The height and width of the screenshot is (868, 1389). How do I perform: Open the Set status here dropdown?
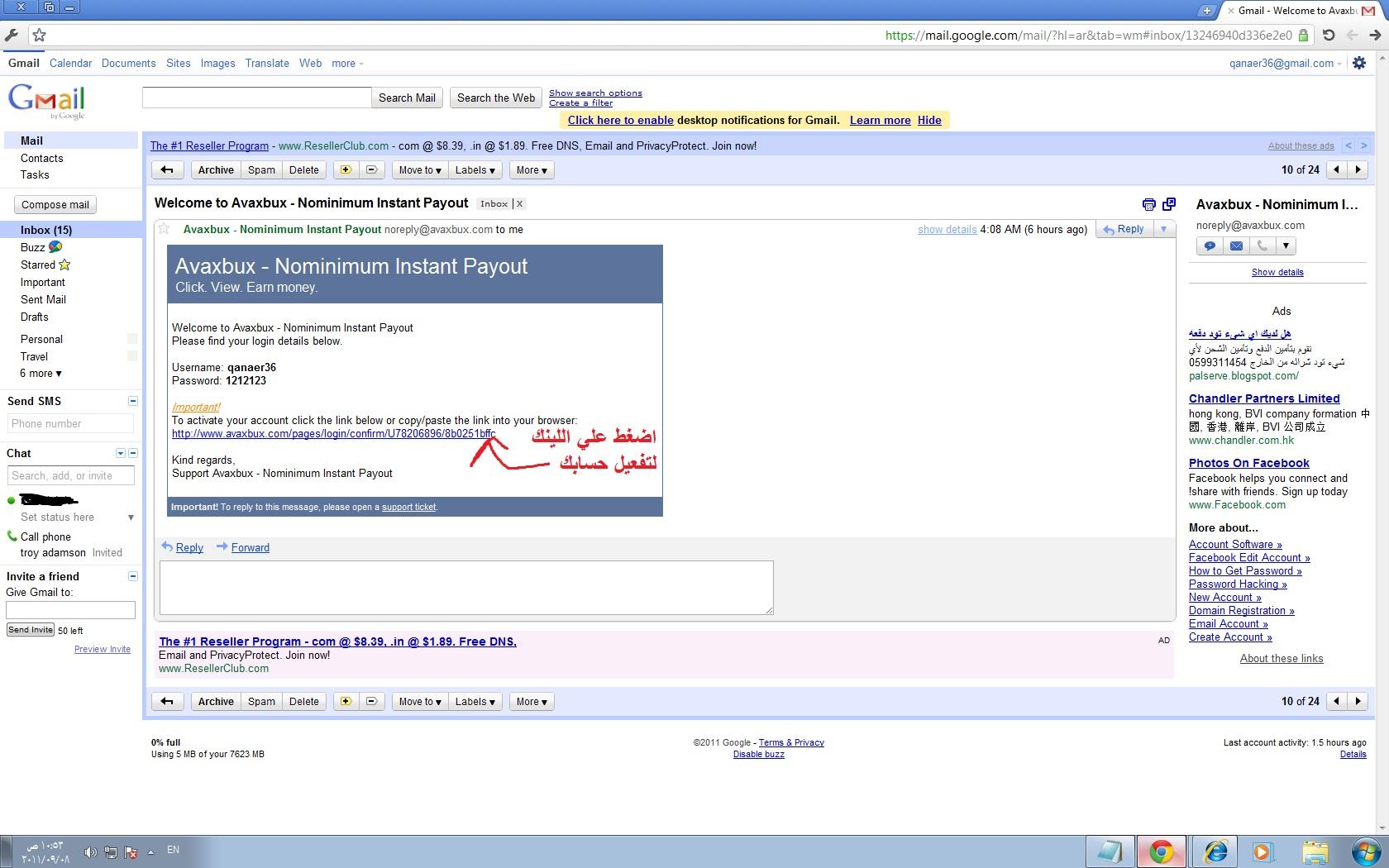[131, 517]
